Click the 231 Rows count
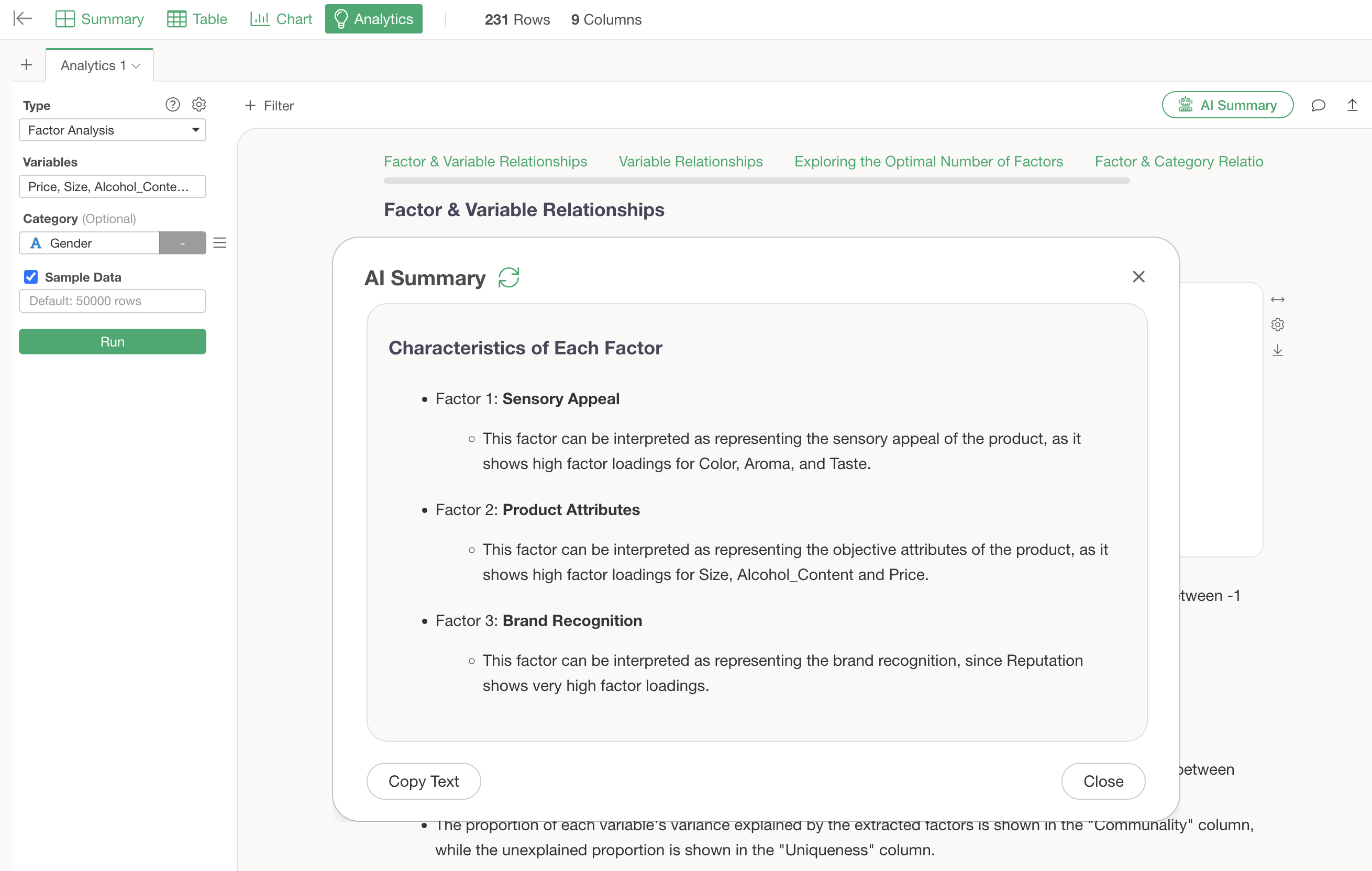1372x871 pixels. 517,19
